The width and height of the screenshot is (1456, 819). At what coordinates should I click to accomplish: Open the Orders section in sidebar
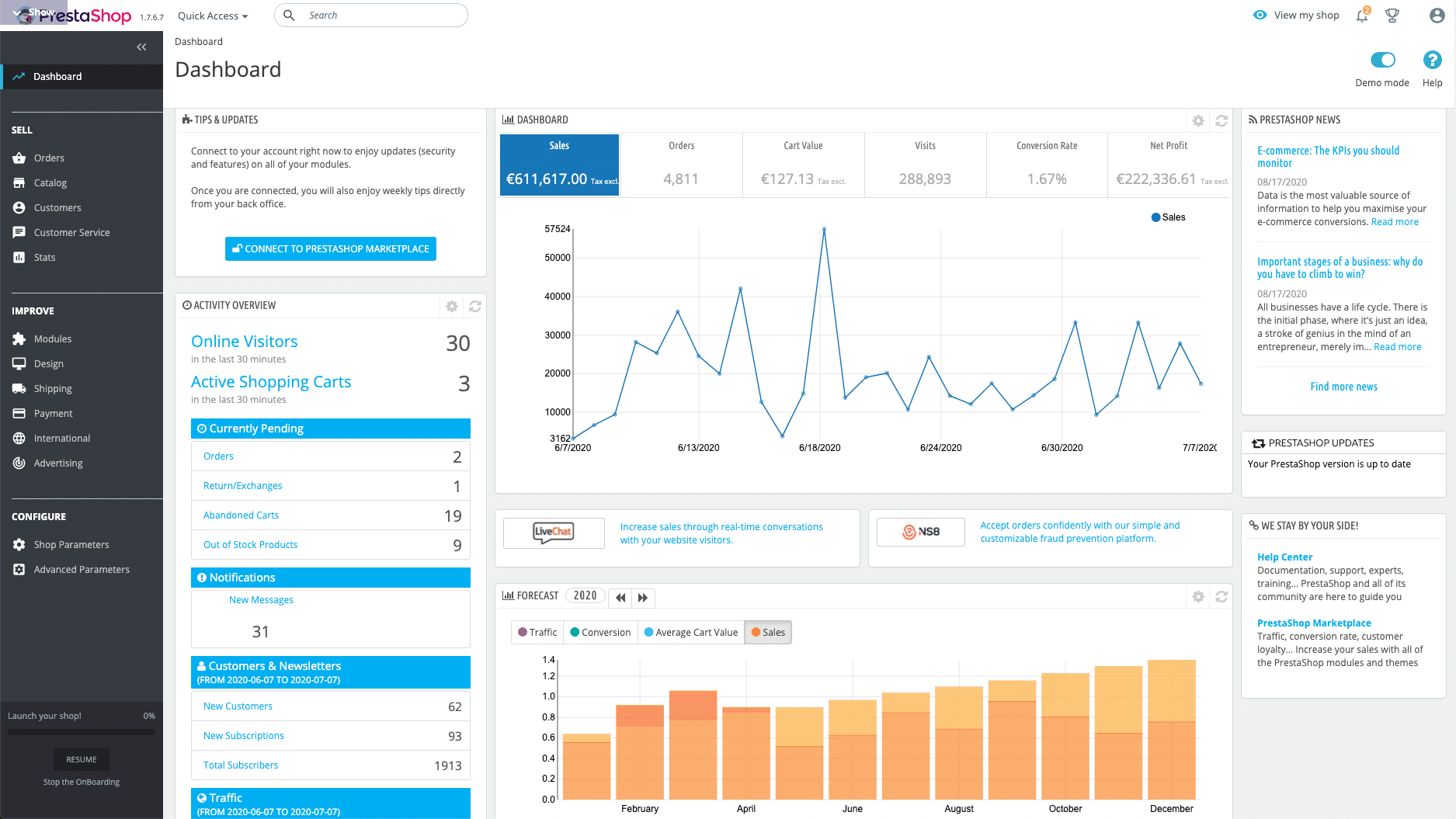point(48,158)
